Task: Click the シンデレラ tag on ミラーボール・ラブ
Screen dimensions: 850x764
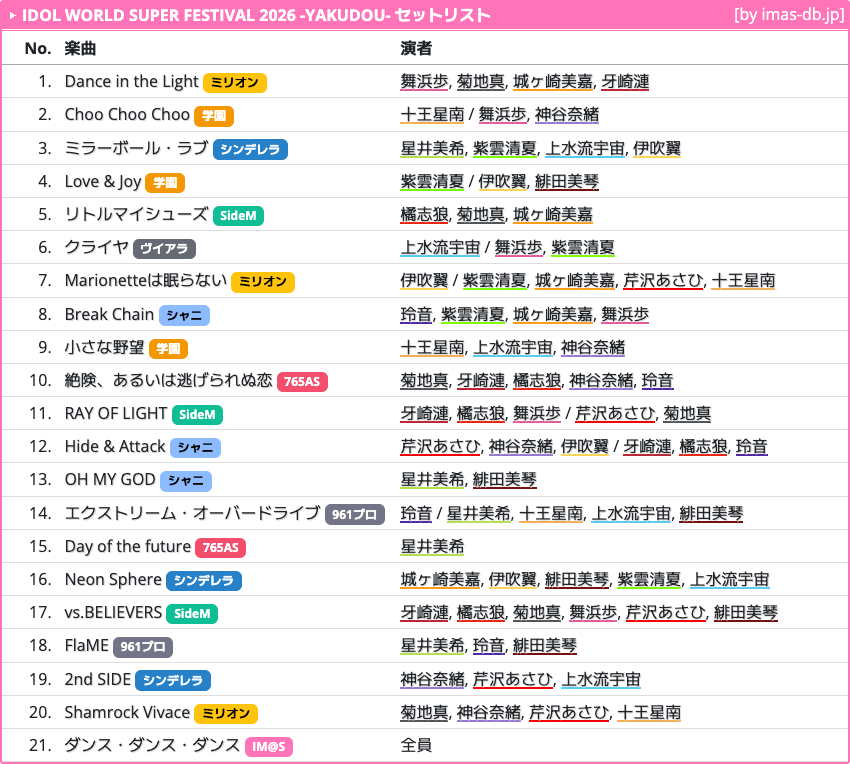Action: [250, 149]
